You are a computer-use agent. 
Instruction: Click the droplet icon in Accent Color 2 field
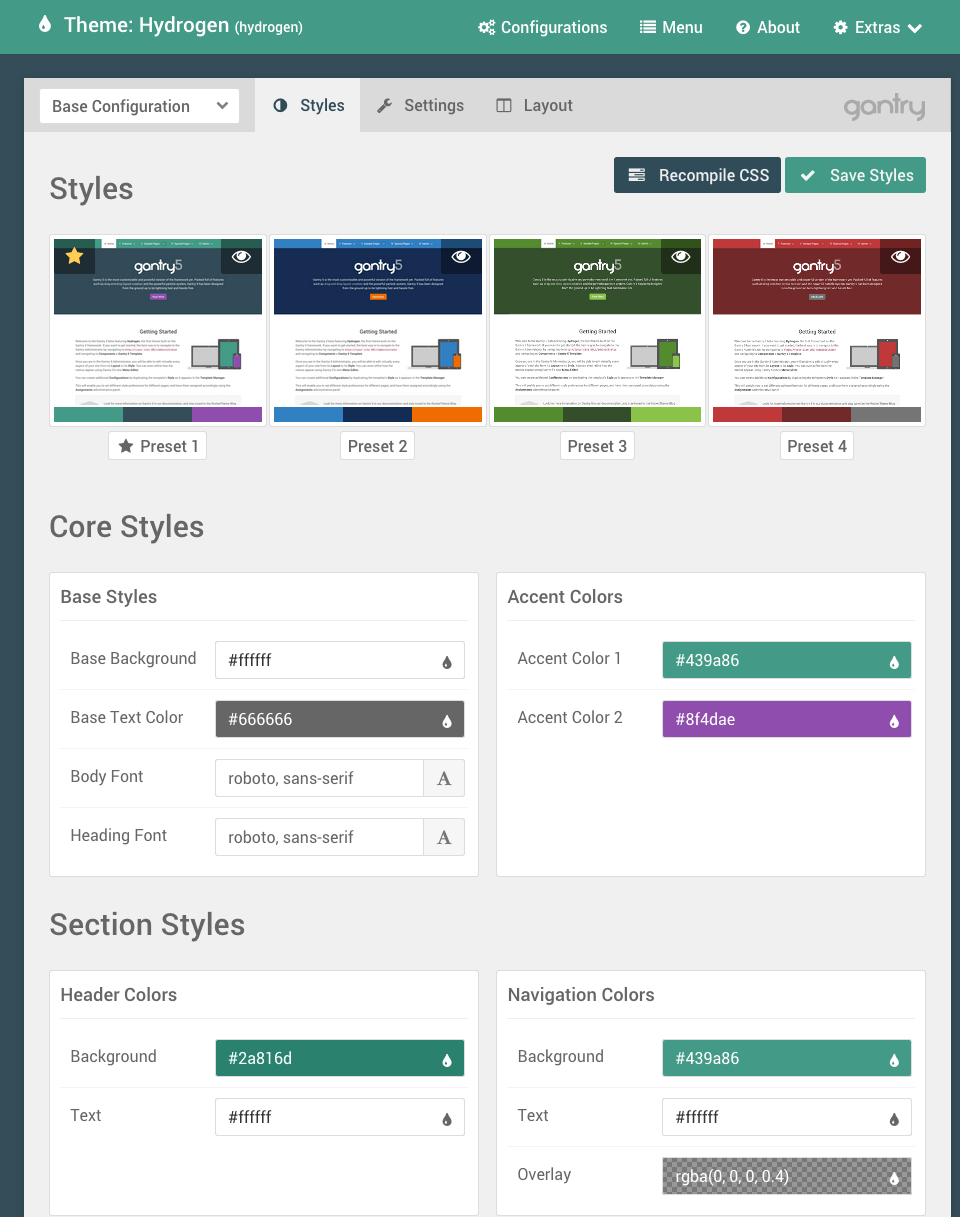[x=893, y=720]
